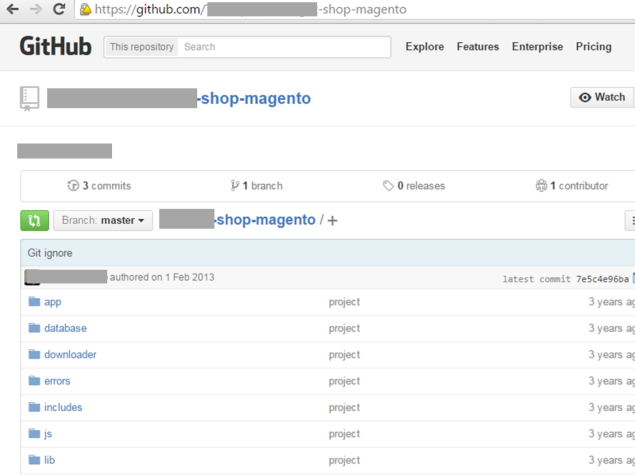Reload the page with refresh icon
This screenshot has height=475, width=635.
pyautogui.click(x=59, y=9)
